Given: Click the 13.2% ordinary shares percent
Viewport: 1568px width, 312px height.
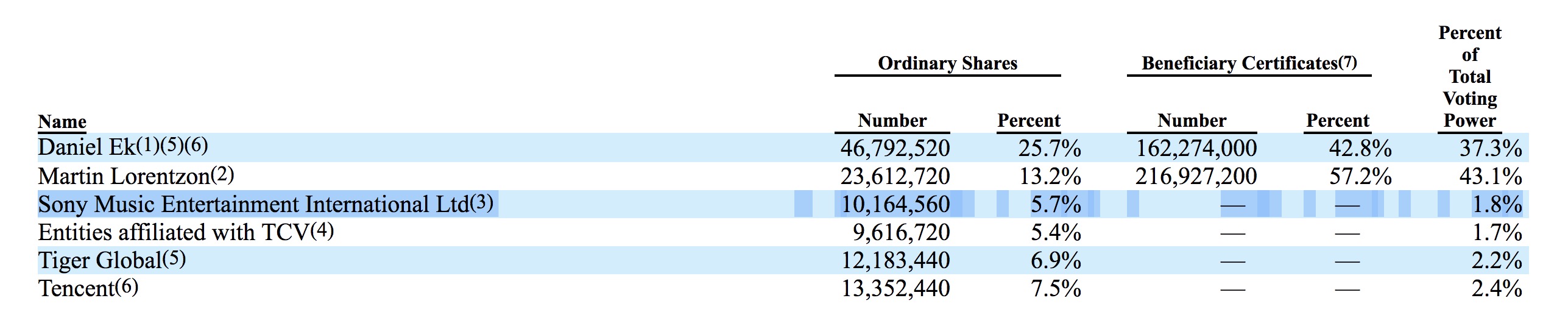Looking at the screenshot, I should point(1050,175).
